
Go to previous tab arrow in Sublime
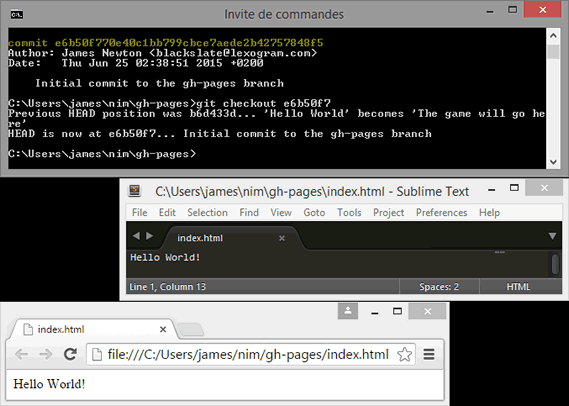coord(136,236)
